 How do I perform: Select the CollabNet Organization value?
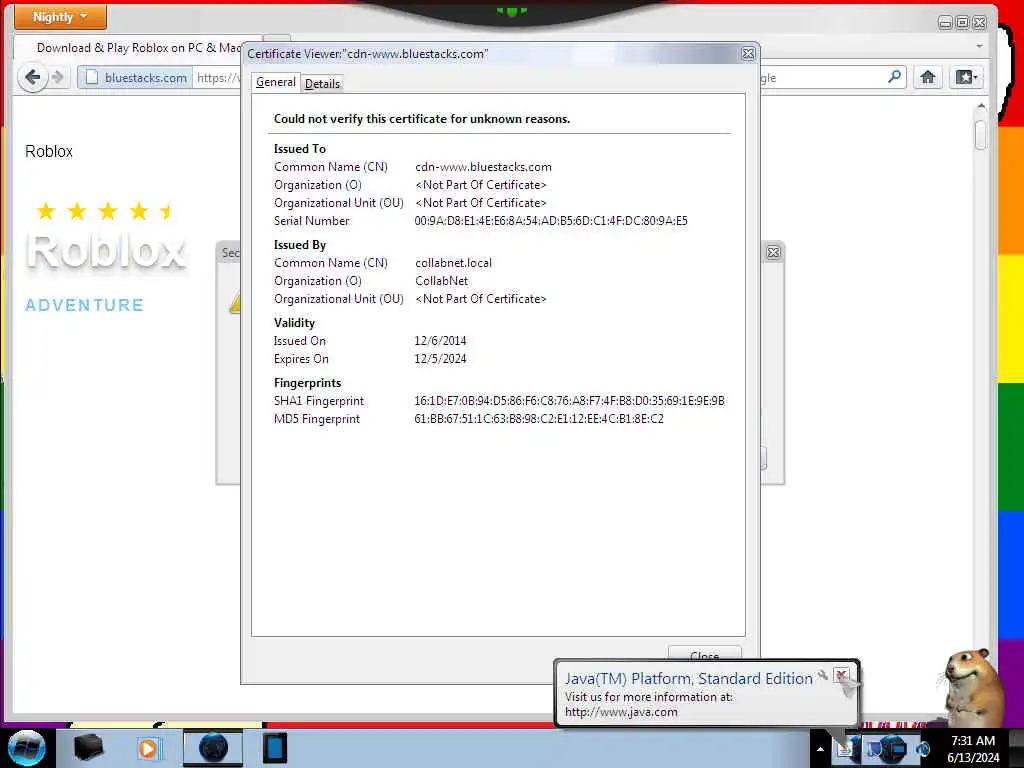pyautogui.click(x=441, y=281)
